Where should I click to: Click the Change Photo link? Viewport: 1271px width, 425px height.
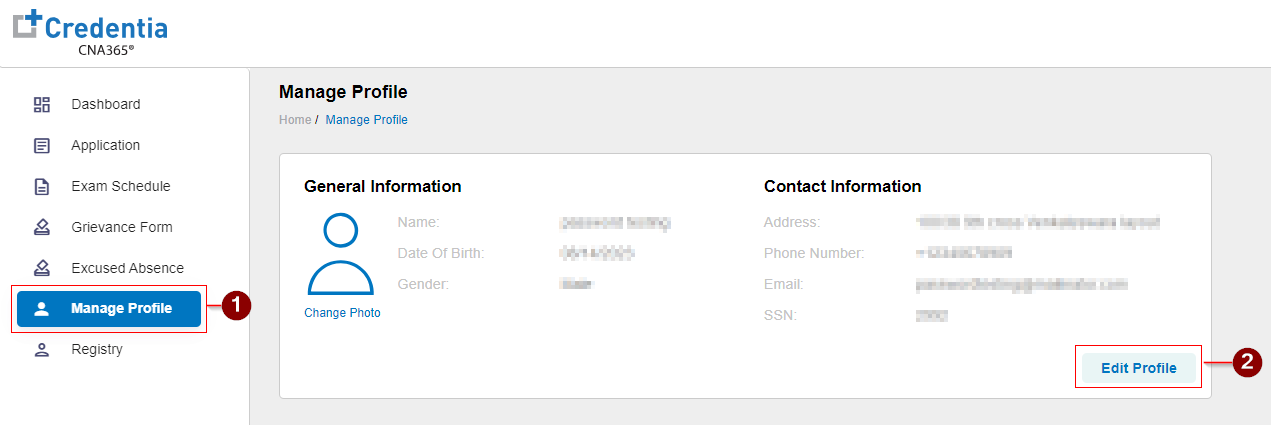point(342,313)
